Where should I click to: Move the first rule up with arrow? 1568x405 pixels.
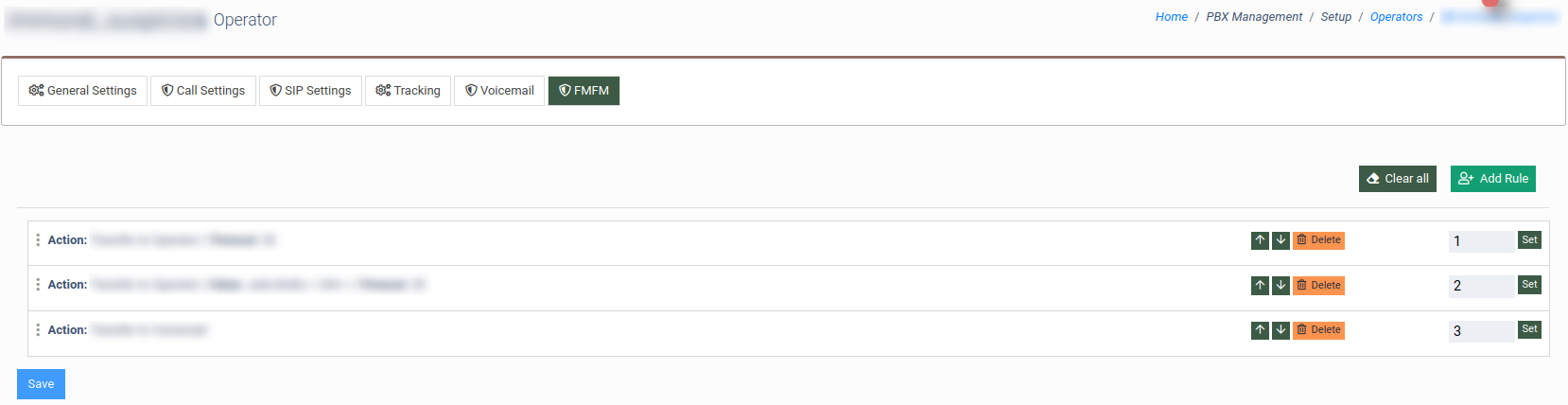1260,240
